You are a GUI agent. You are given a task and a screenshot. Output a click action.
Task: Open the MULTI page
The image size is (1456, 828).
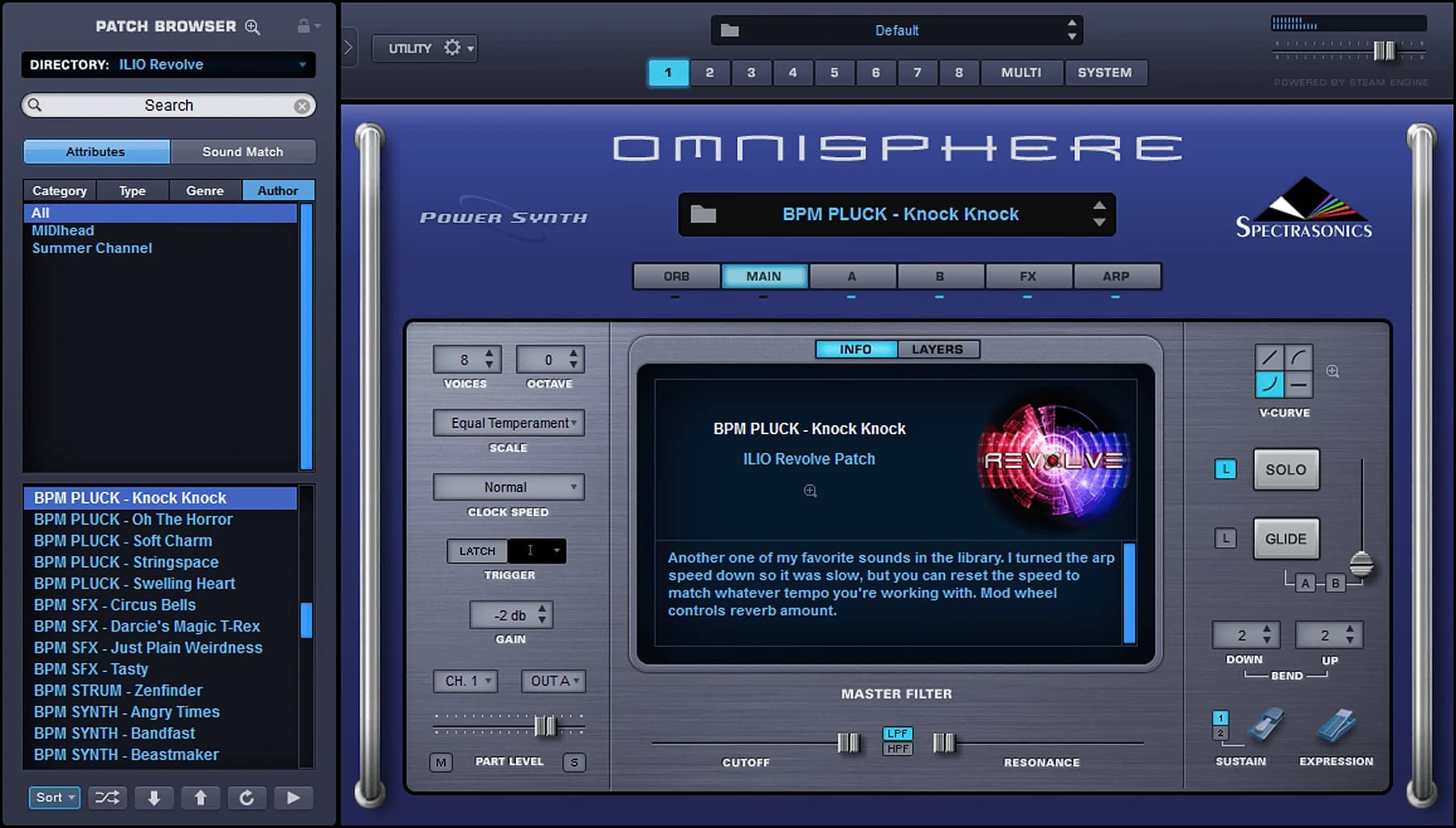(x=1021, y=73)
